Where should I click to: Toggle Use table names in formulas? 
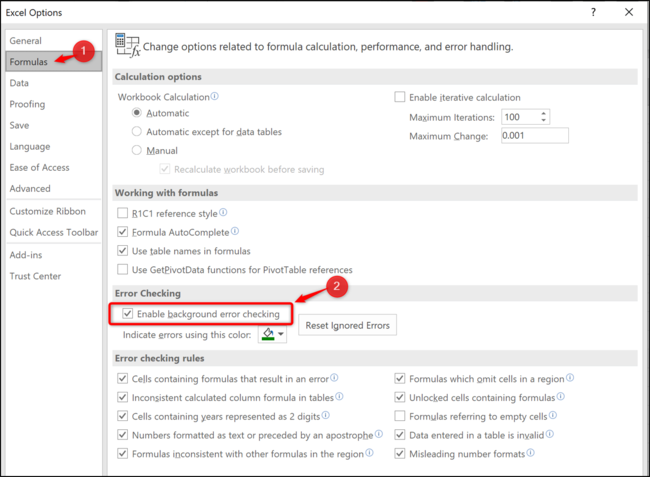122,250
